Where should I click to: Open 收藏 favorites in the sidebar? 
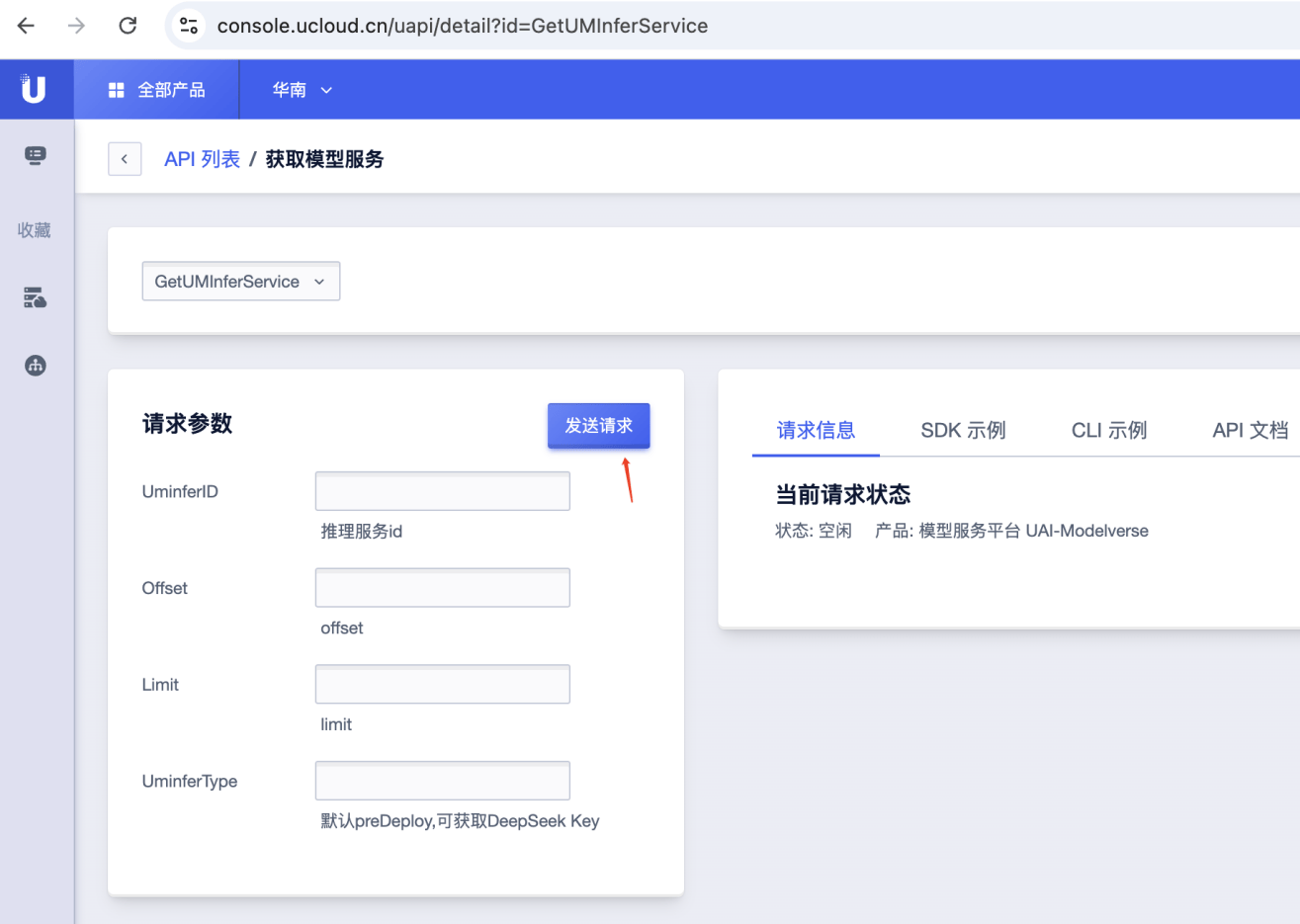pos(34,229)
